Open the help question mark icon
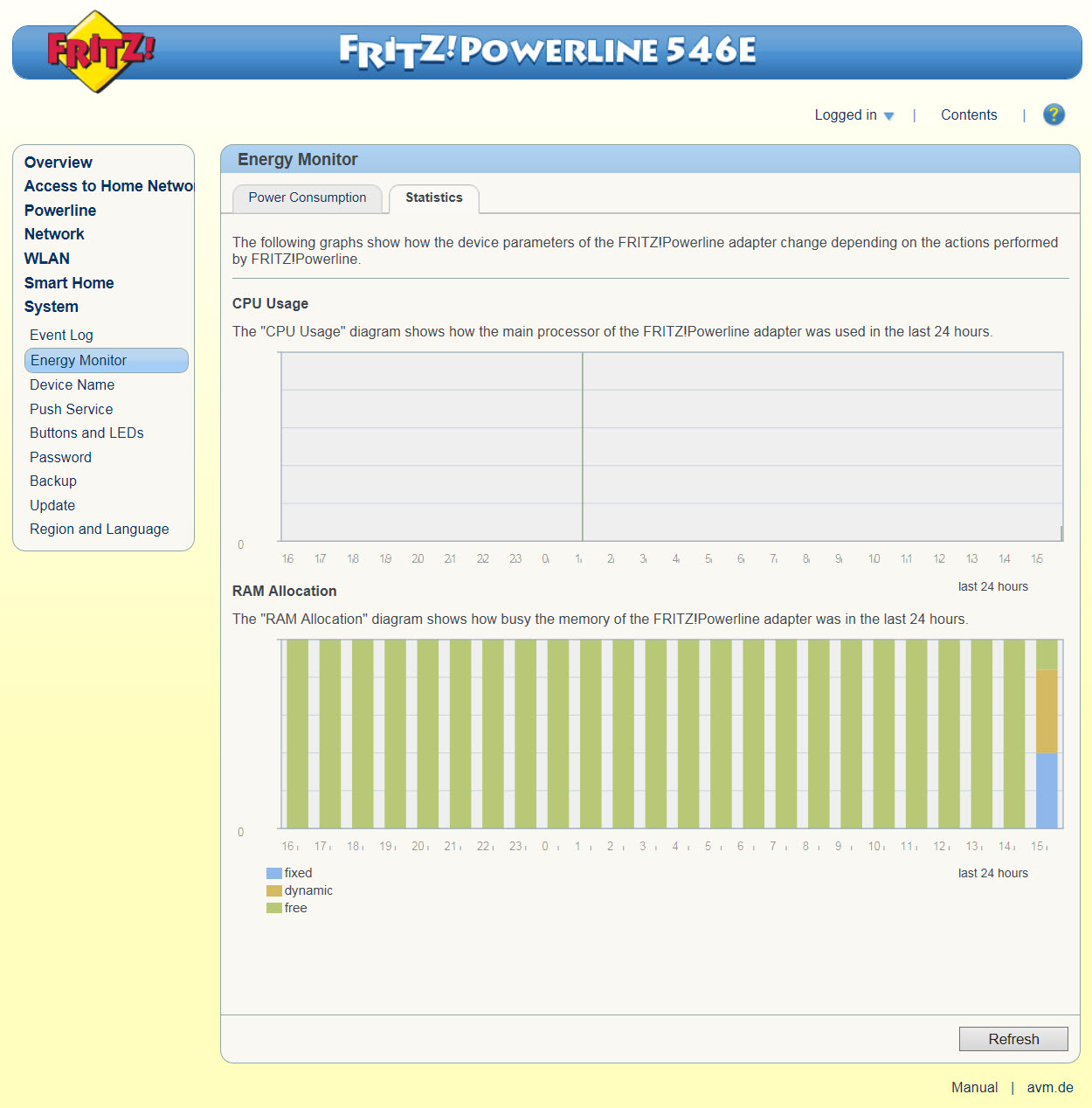This screenshot has height=1108, width=1092. tap(1054, 114)
